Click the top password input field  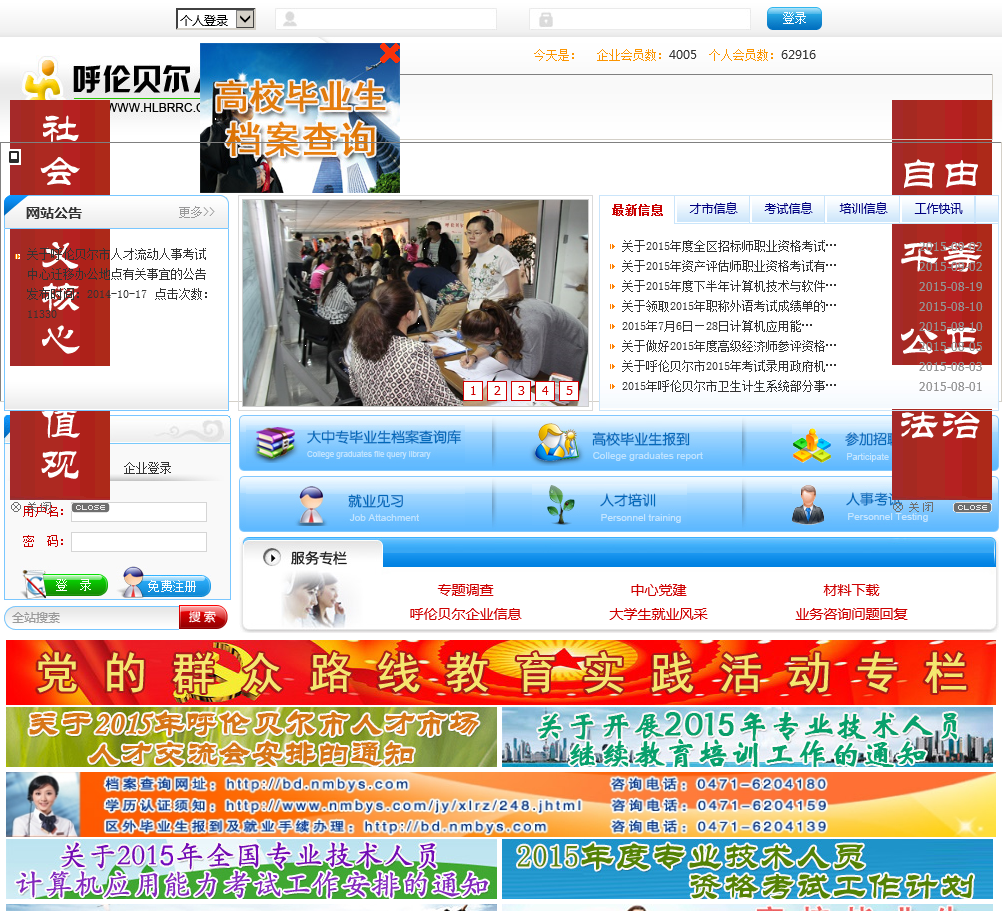tap(639, 19)
